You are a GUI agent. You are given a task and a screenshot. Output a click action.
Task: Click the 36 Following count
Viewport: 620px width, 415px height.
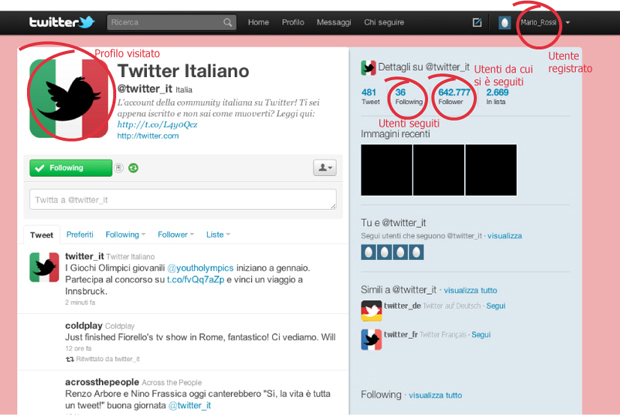click(x=408, y=96)
